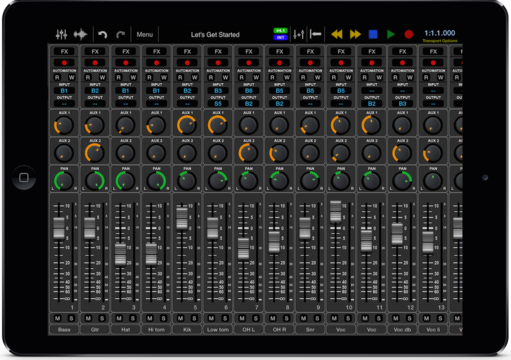
Task: Open the input selector on Voc ll channel
Action: tap(433, 91)
